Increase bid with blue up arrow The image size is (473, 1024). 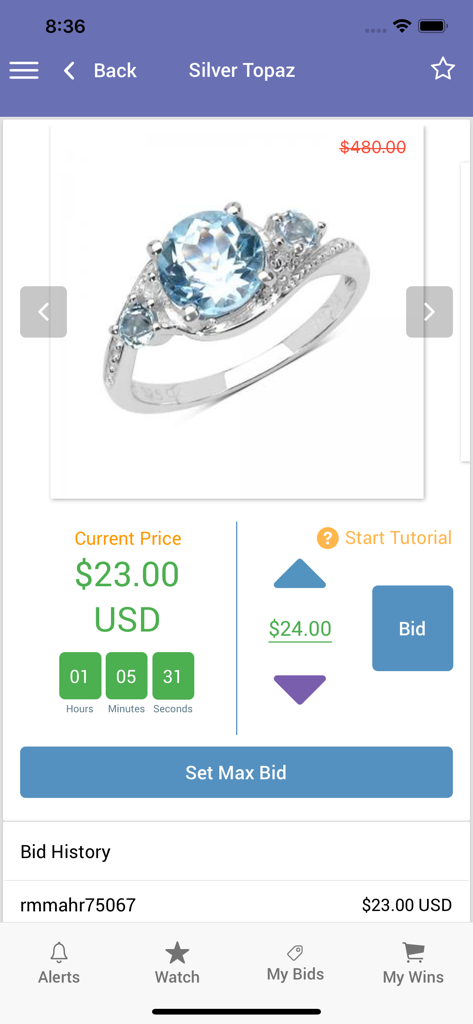pyautogui.click(x=299, y=573)
